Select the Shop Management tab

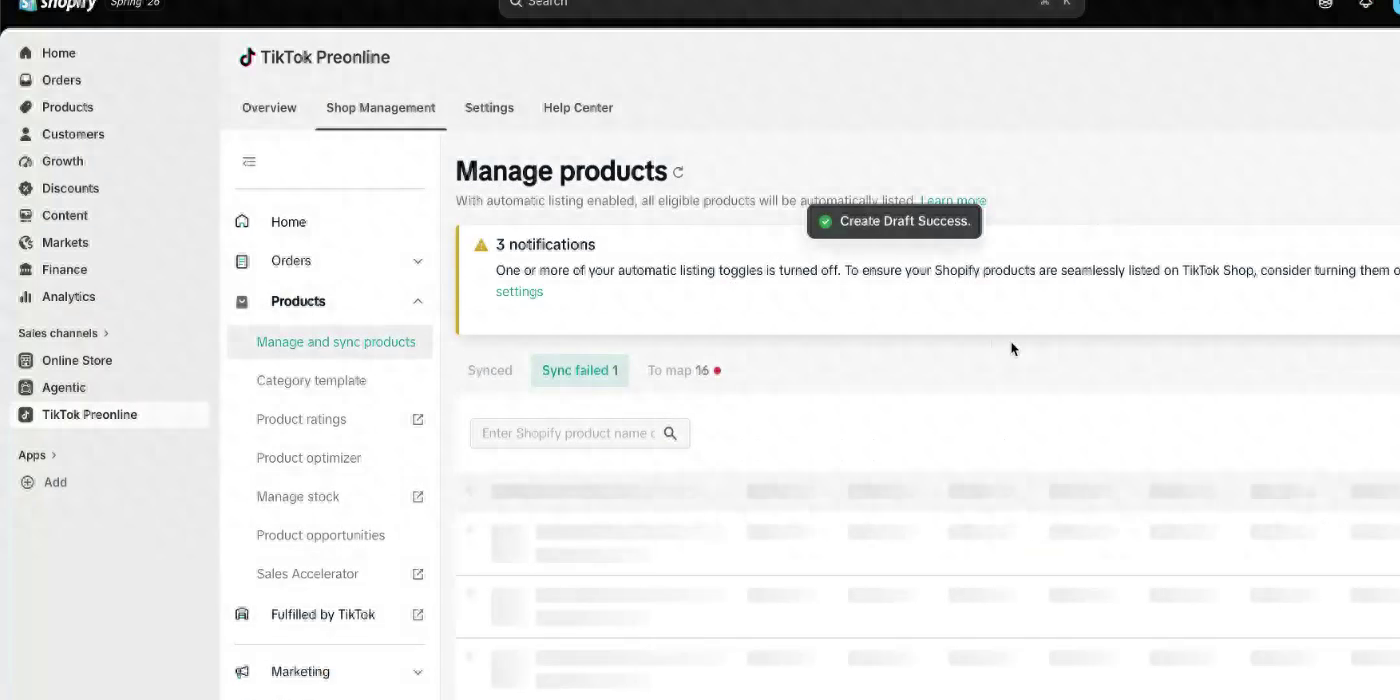pos(380,108)
